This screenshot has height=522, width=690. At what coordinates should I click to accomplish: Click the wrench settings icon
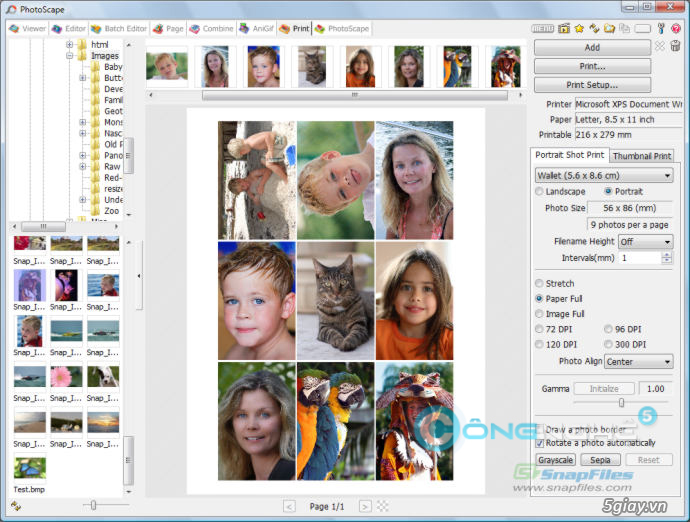[x=661, y=29]
